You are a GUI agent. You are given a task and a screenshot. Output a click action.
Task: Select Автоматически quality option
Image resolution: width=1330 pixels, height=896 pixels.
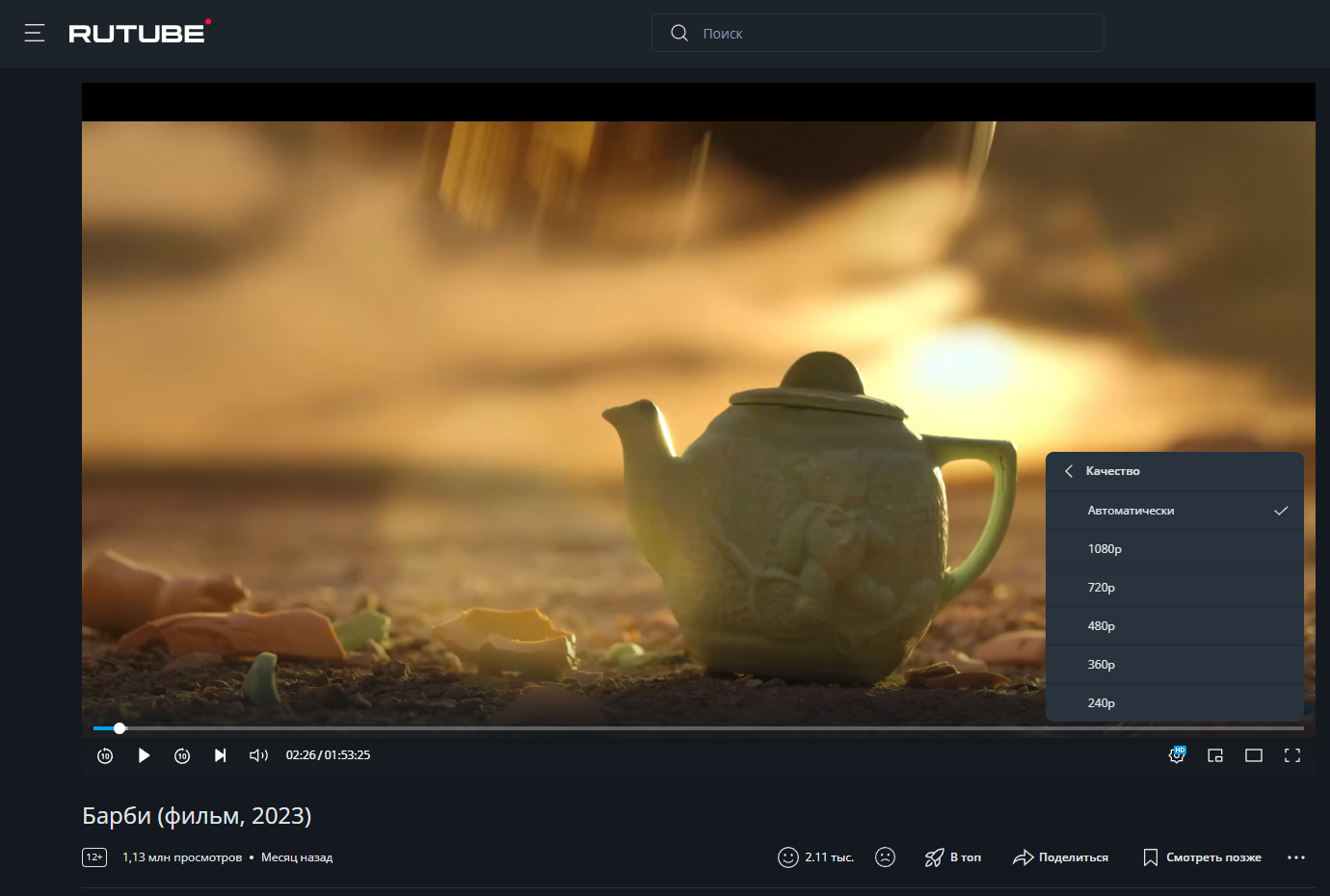tap(1175, 511)
